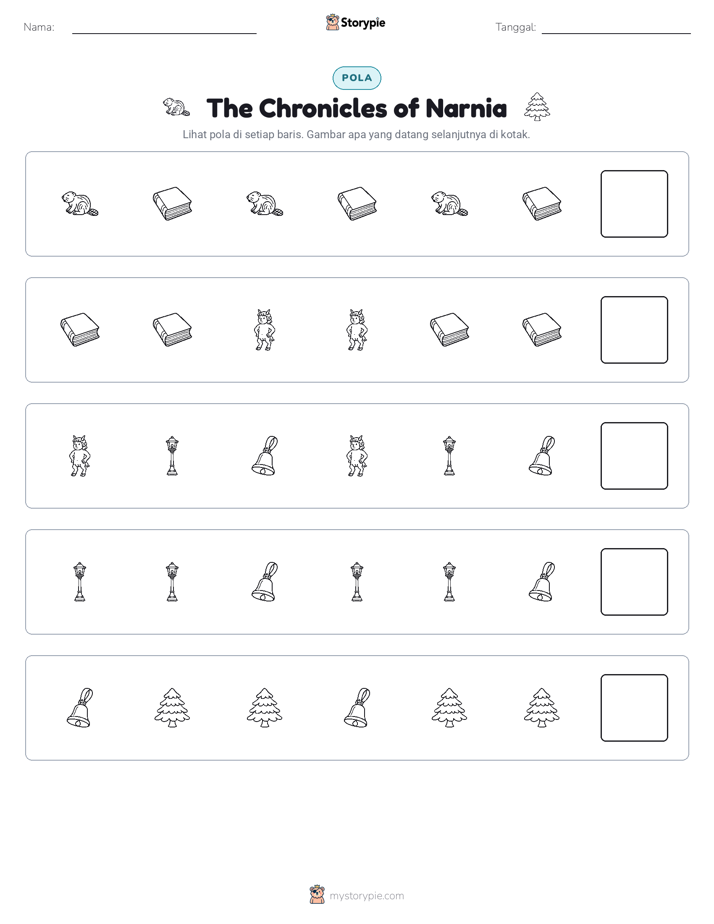Click the last book in row one
The height and width of the screenshot is (924, 714).
coord(541,204)
